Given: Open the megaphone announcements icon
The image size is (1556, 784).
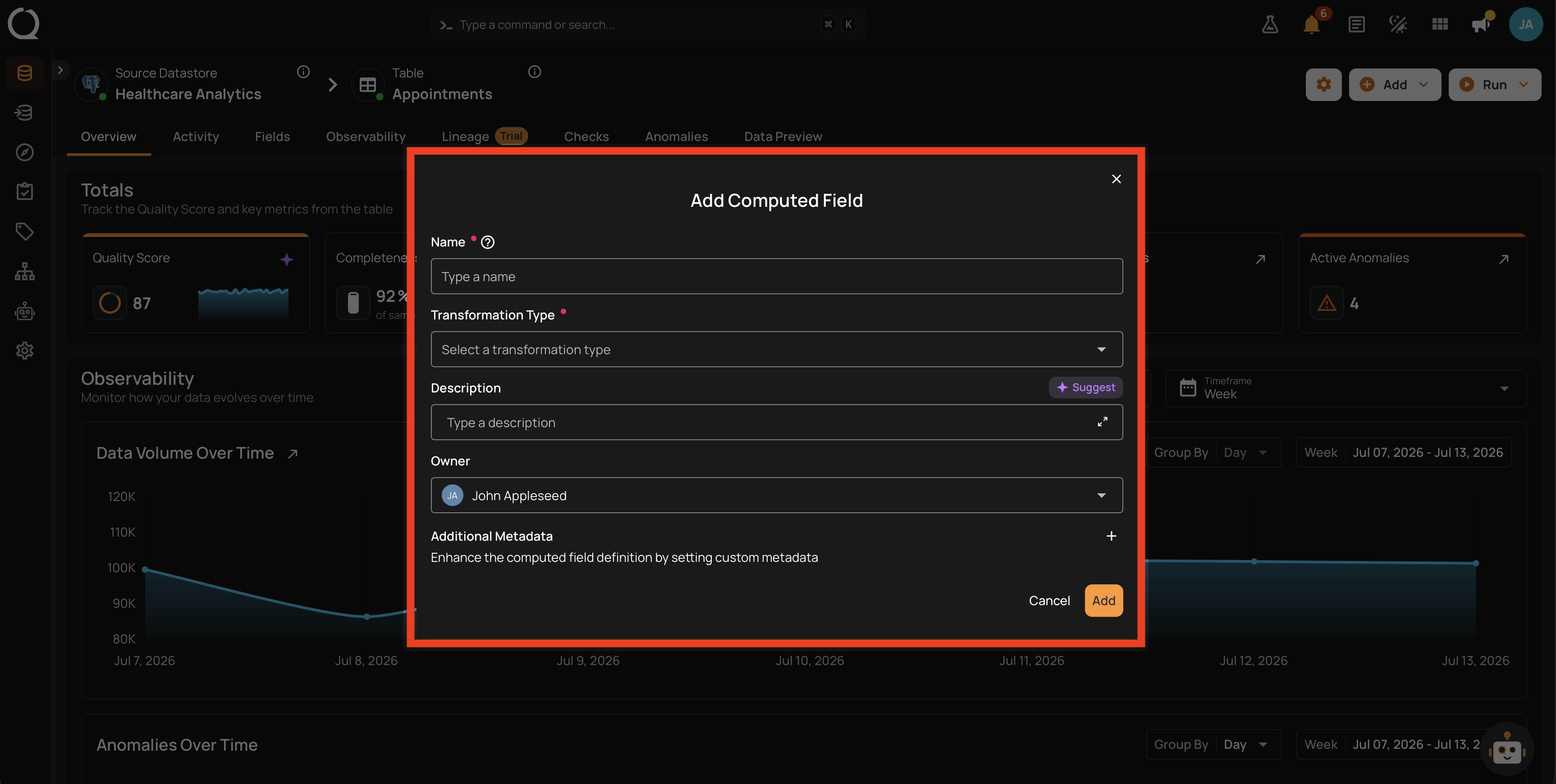Looking at the screenshot, I should click(x=1480, y=24).
